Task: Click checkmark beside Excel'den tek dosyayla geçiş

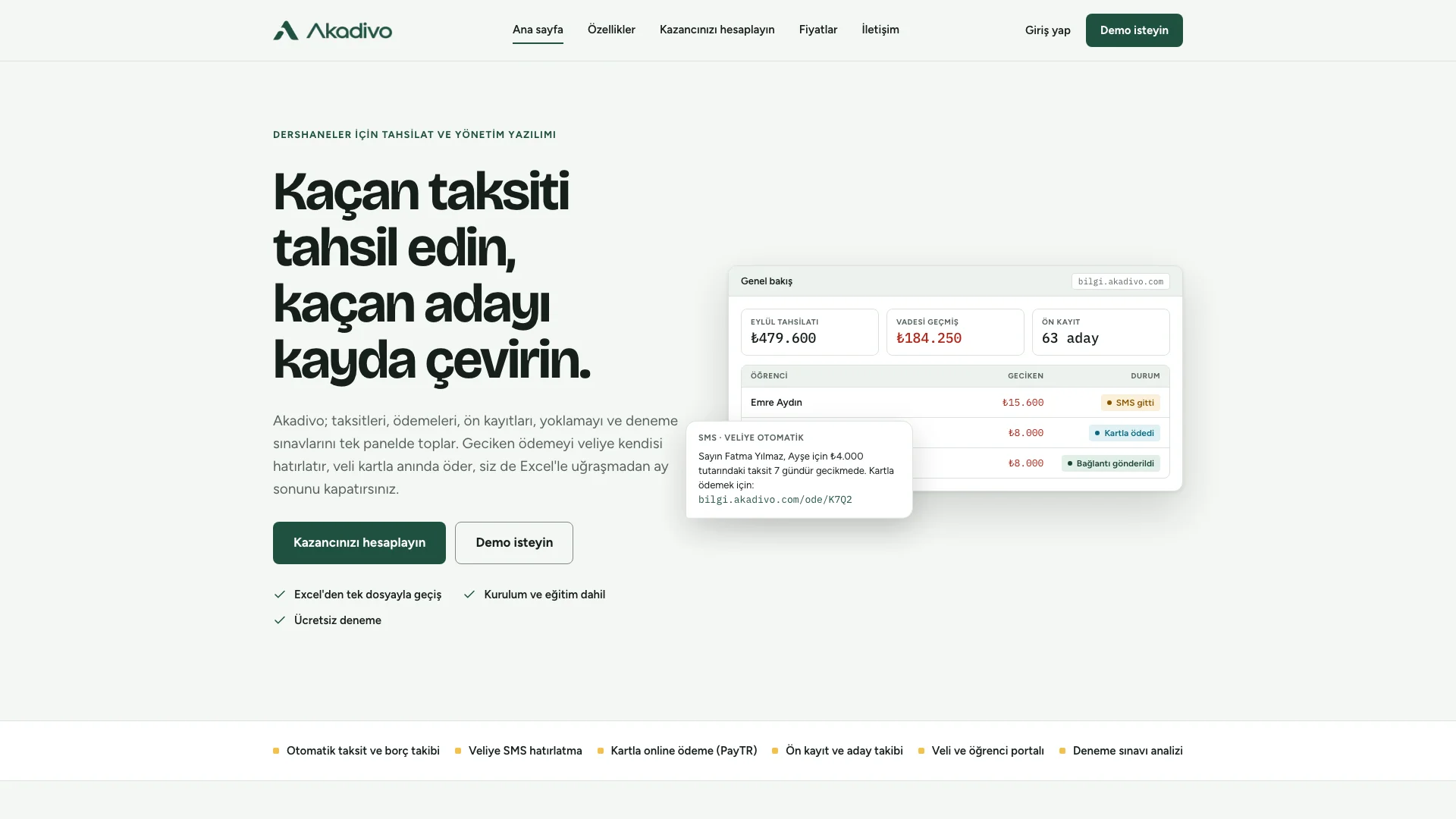Action: [280, 595]
